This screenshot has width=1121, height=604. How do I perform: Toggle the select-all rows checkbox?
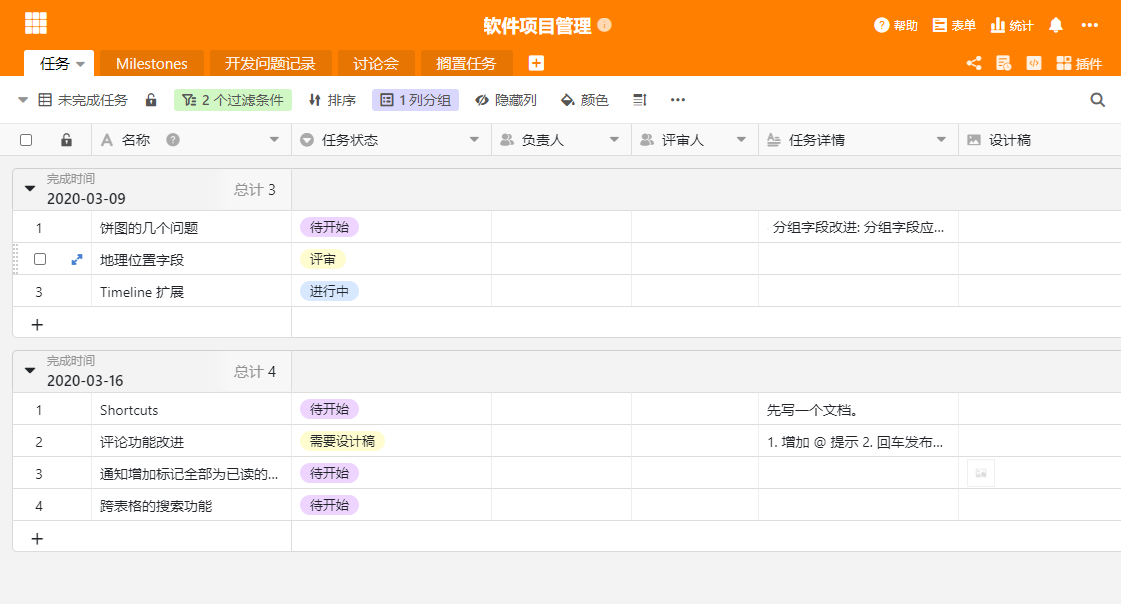coord(26,140)
